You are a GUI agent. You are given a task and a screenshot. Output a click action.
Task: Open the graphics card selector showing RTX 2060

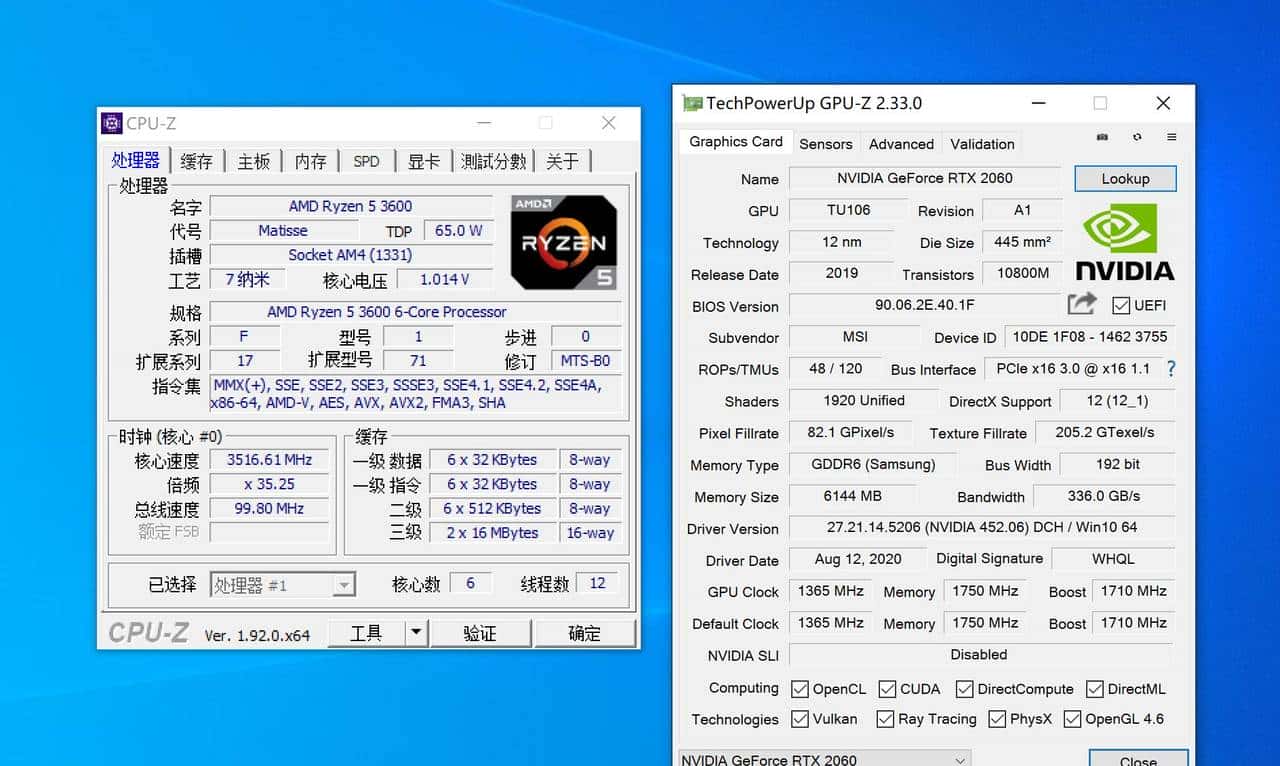pyautogui.click(x=958, y=758)
